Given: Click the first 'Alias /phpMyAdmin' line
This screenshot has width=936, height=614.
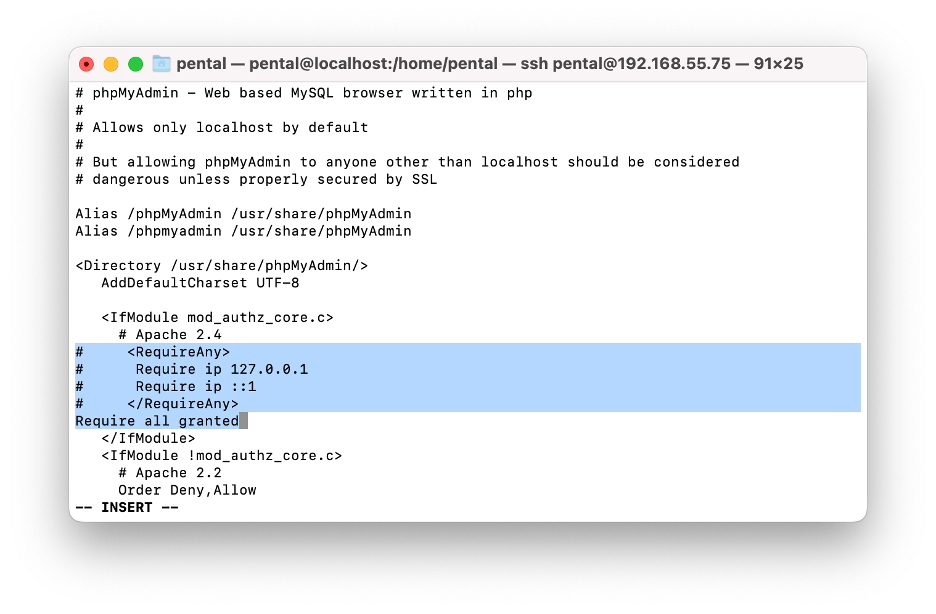Looking at the screenshot, I should point(244,214).
